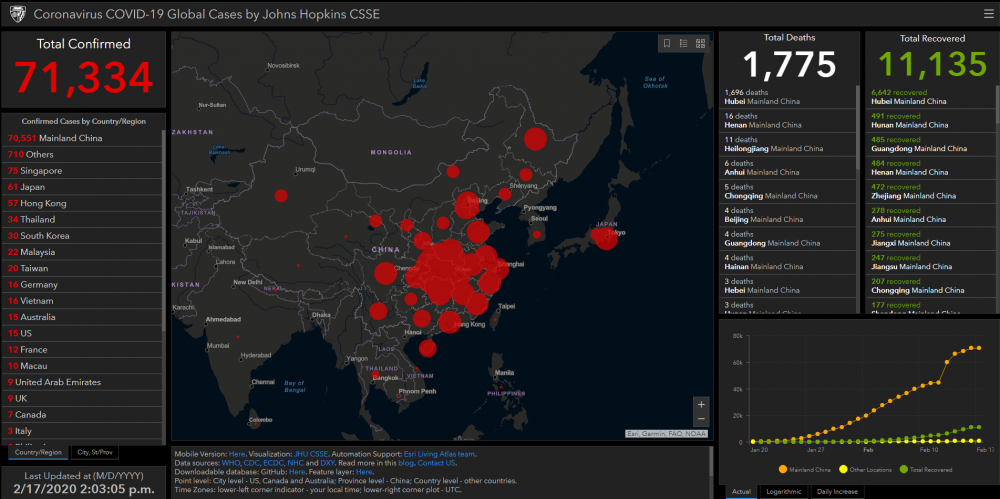The image size is (1000, 499).
Task: Select the Actual chart tab
Action: click(741, 491)
